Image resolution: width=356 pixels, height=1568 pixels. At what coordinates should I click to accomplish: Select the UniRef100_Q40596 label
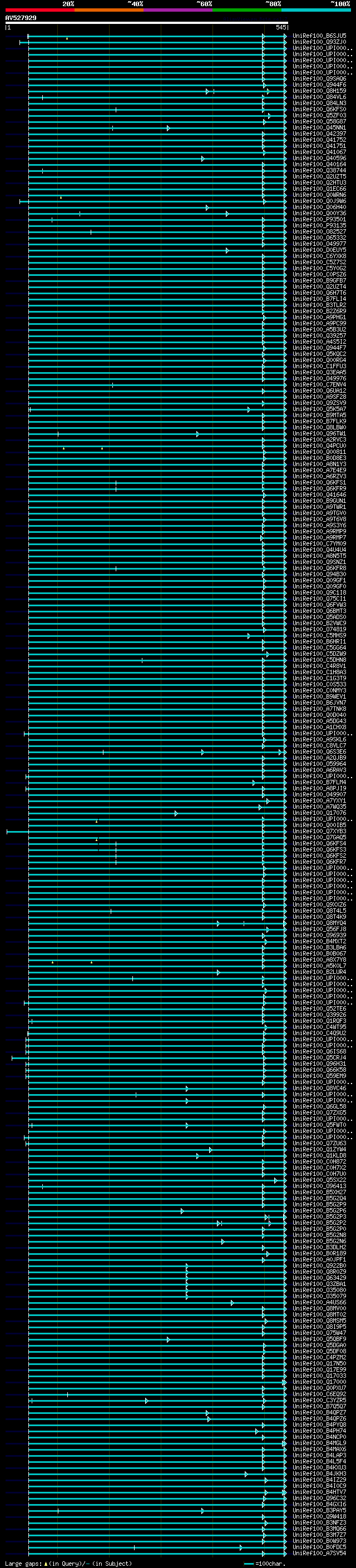(x=319, y=159)
